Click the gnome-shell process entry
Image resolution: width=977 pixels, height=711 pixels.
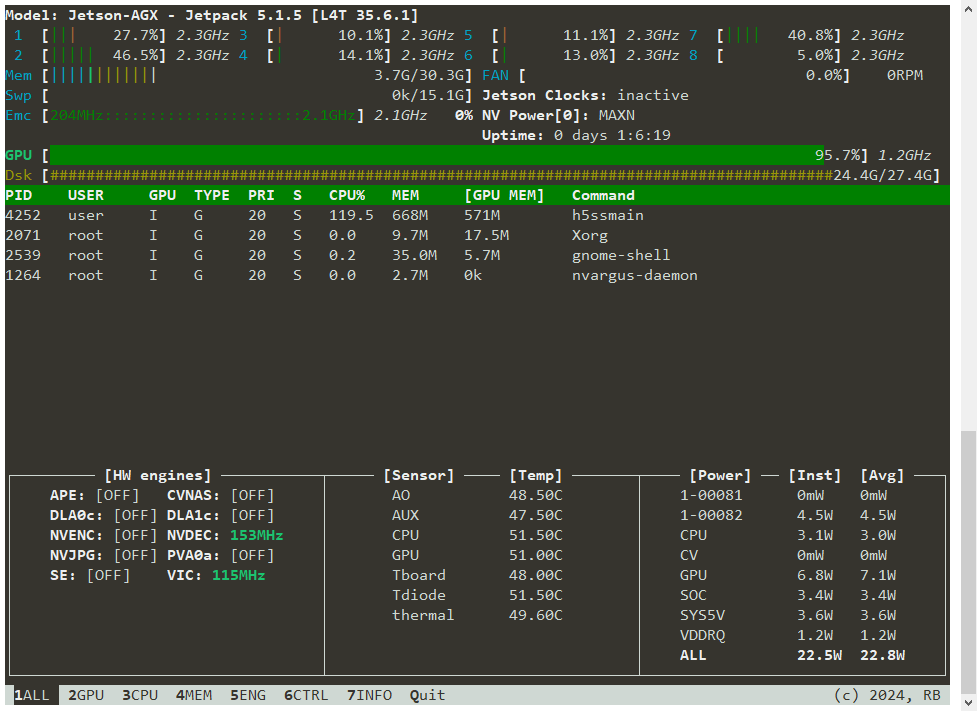pos(620,255)
